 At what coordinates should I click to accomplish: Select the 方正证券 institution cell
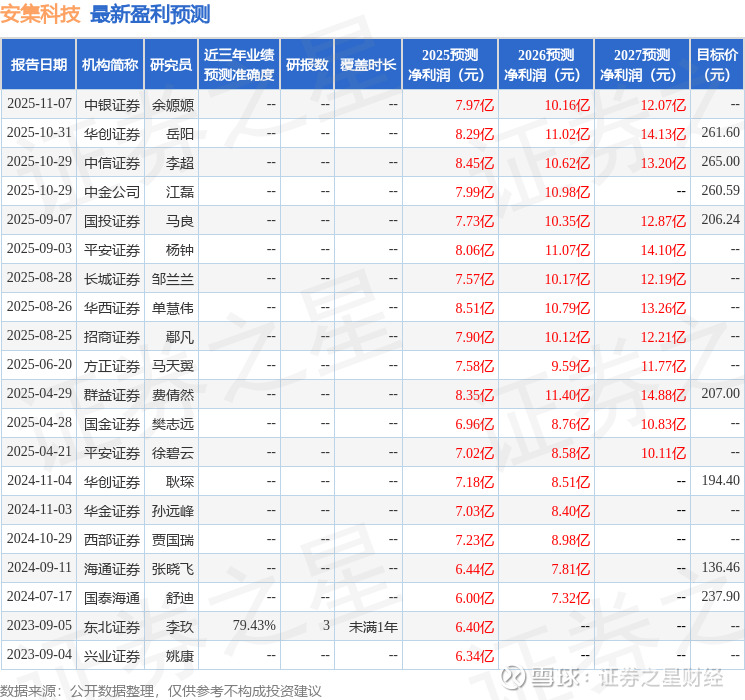(x=112, y=365)
